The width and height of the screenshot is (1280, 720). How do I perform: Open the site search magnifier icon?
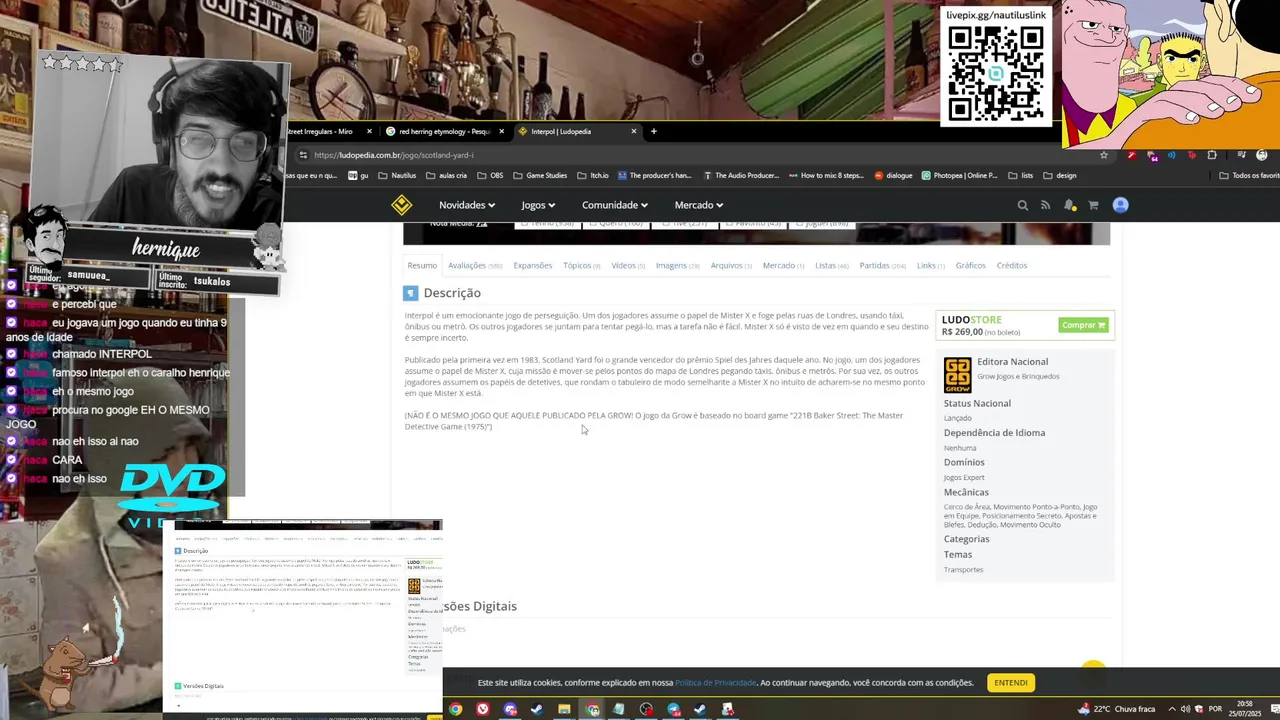[1022, 205]
